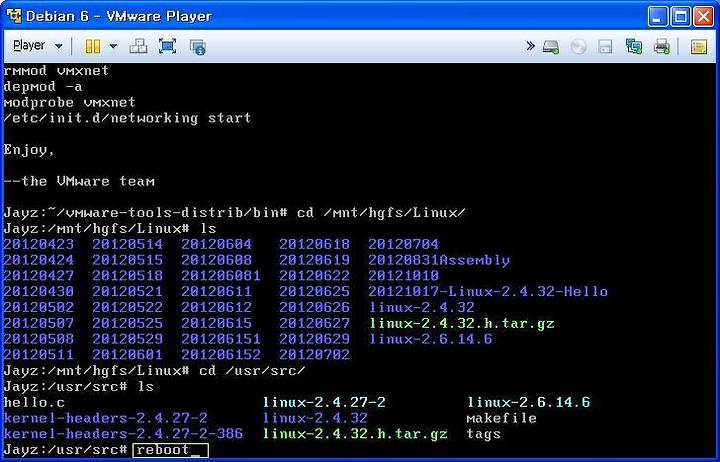Click tags file in /usr/src listing
Image resolution: width=720 pixels, height=462 pixels.
click(x=484, y=434)
